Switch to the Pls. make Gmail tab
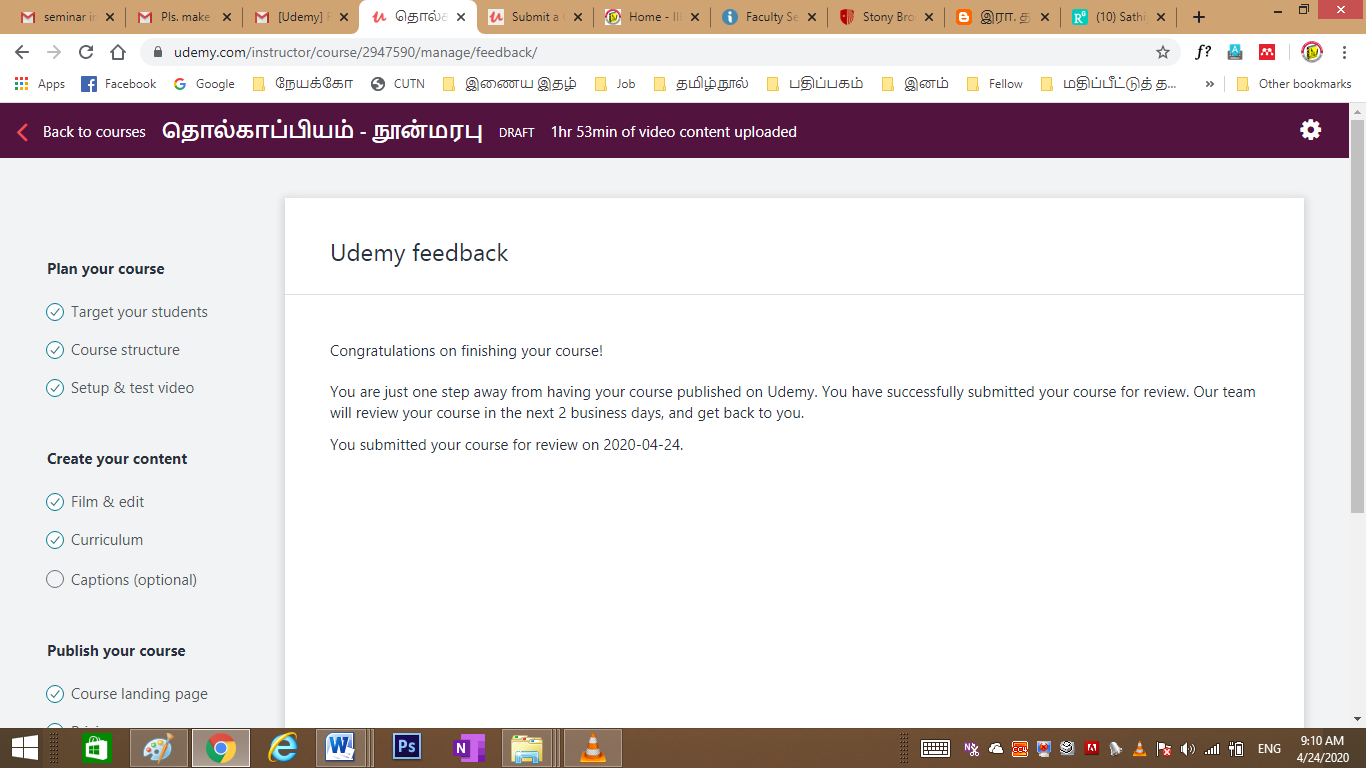Screen dimensions: 1366x768 click(x=186, y=17)
